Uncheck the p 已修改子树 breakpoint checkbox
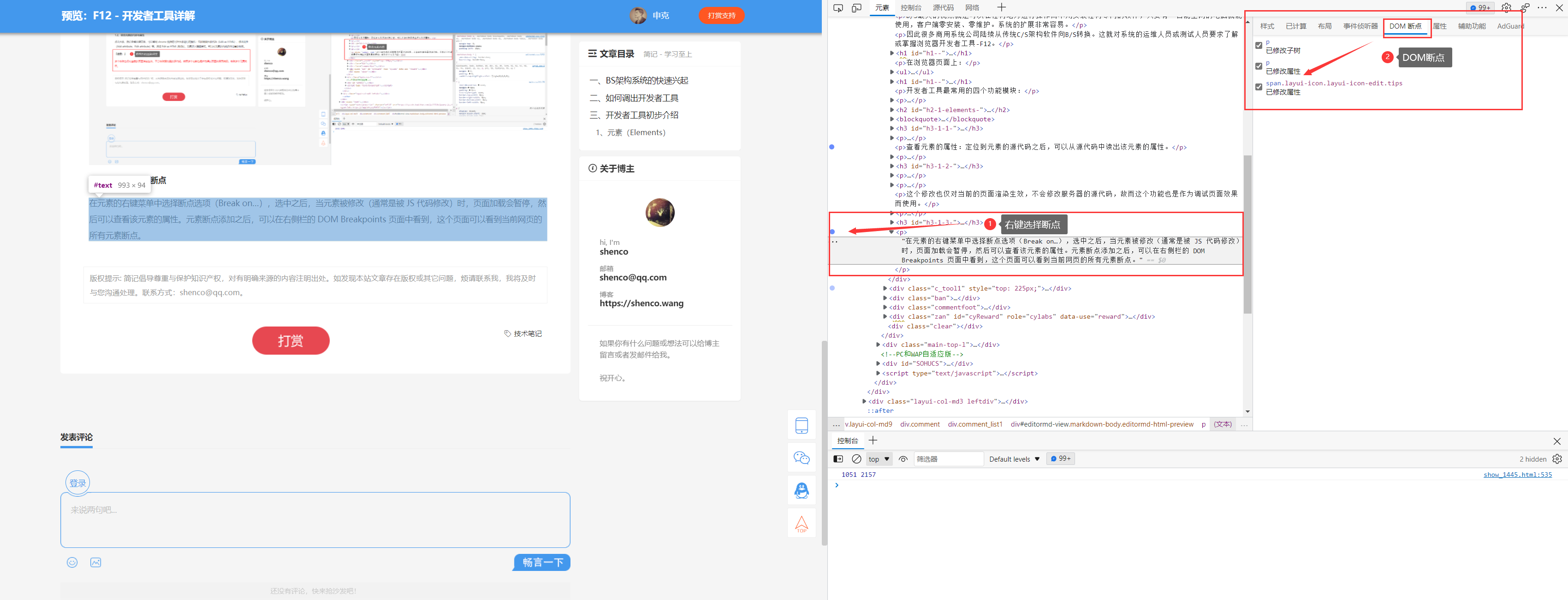The width and height of the screenshot is (1568, 600). pos(1259,46)
